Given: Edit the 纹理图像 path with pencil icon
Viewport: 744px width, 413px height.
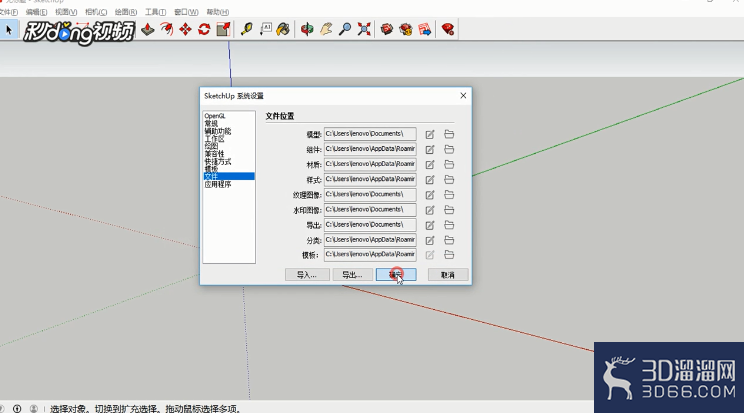Looking at the screenshot, I should (x=430, y=195).
